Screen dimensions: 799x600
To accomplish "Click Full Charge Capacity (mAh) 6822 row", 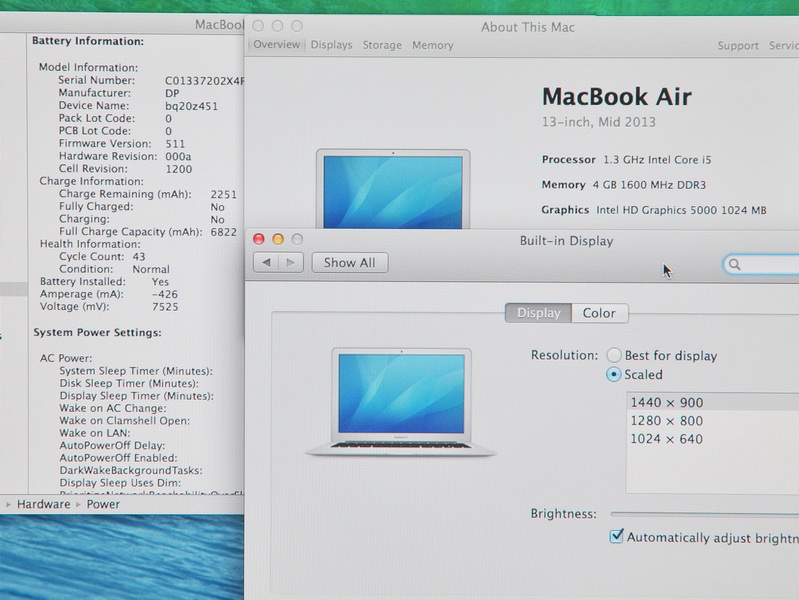I will (148, 231).
